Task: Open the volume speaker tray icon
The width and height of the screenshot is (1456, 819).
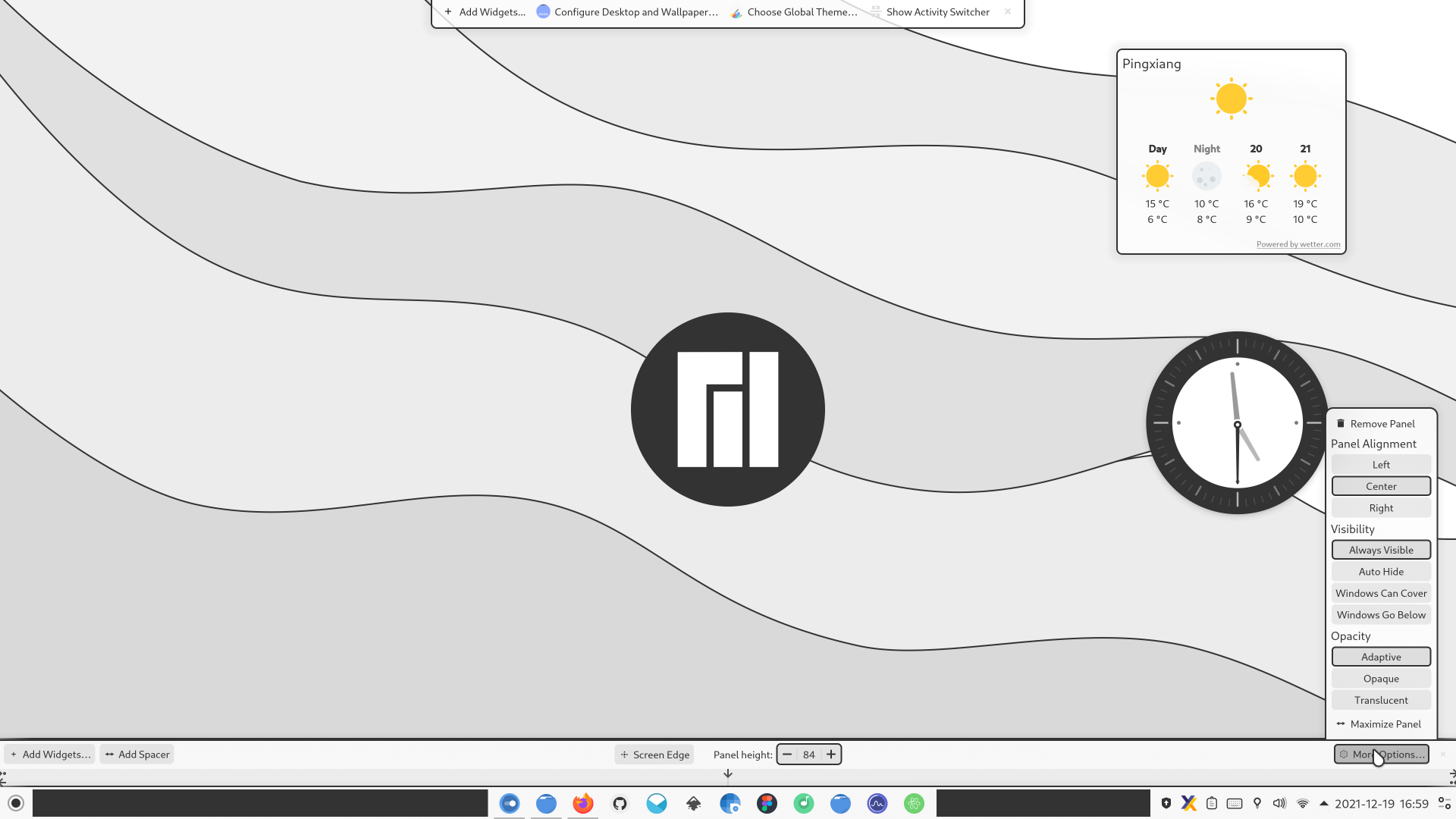Action: point(1280,803)
